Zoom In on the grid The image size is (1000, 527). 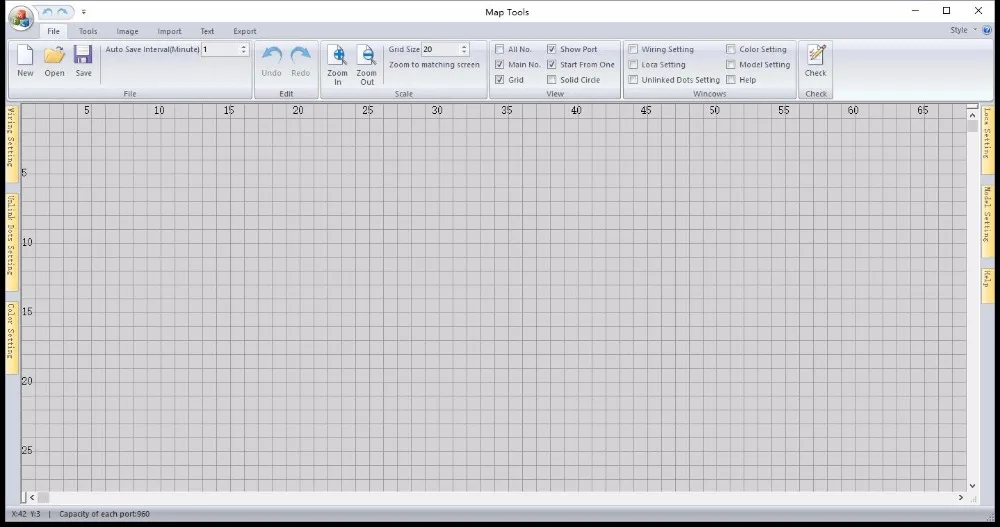[x=337, y=64]
